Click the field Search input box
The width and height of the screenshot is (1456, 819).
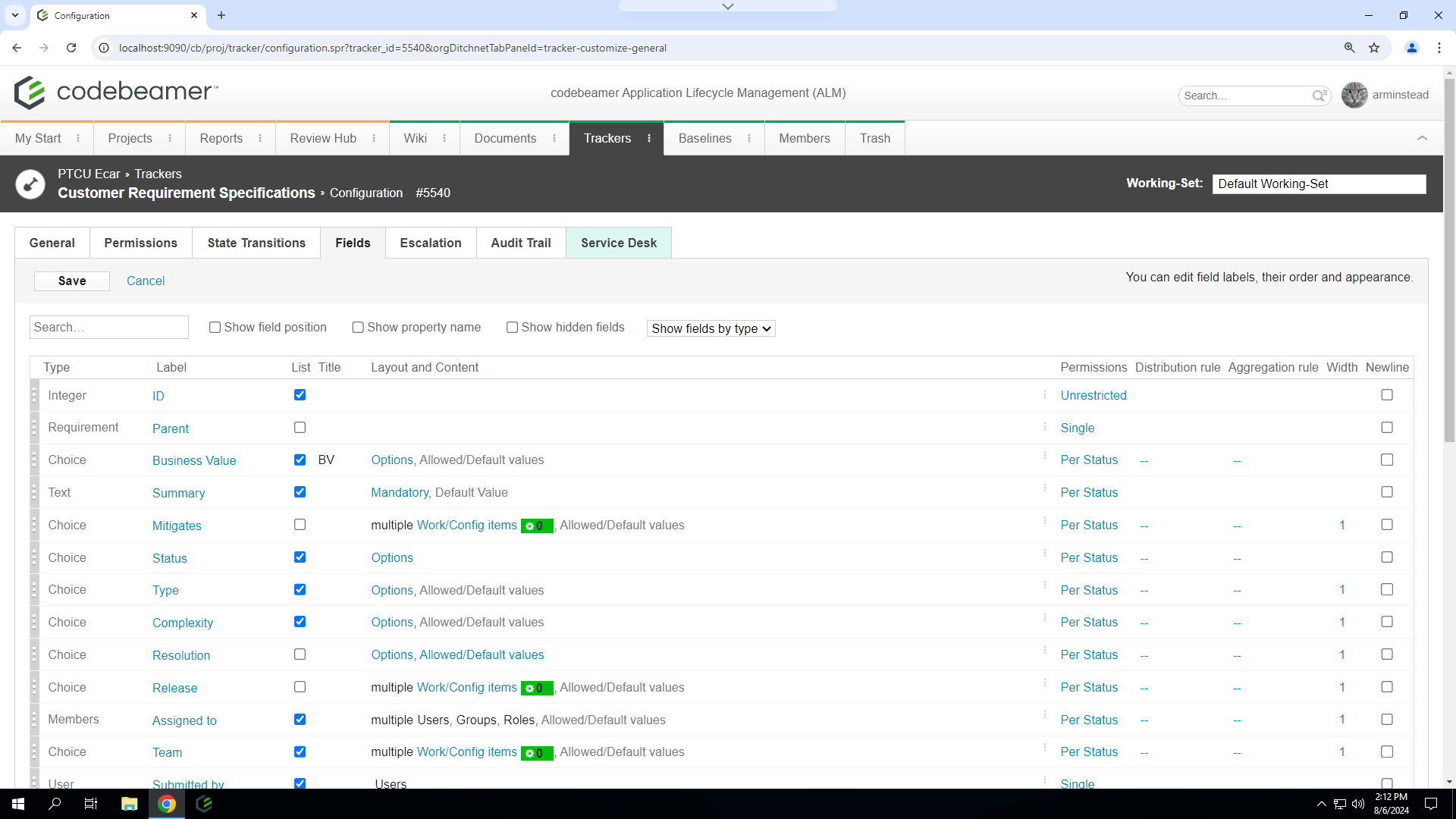(x=108, y=327)
